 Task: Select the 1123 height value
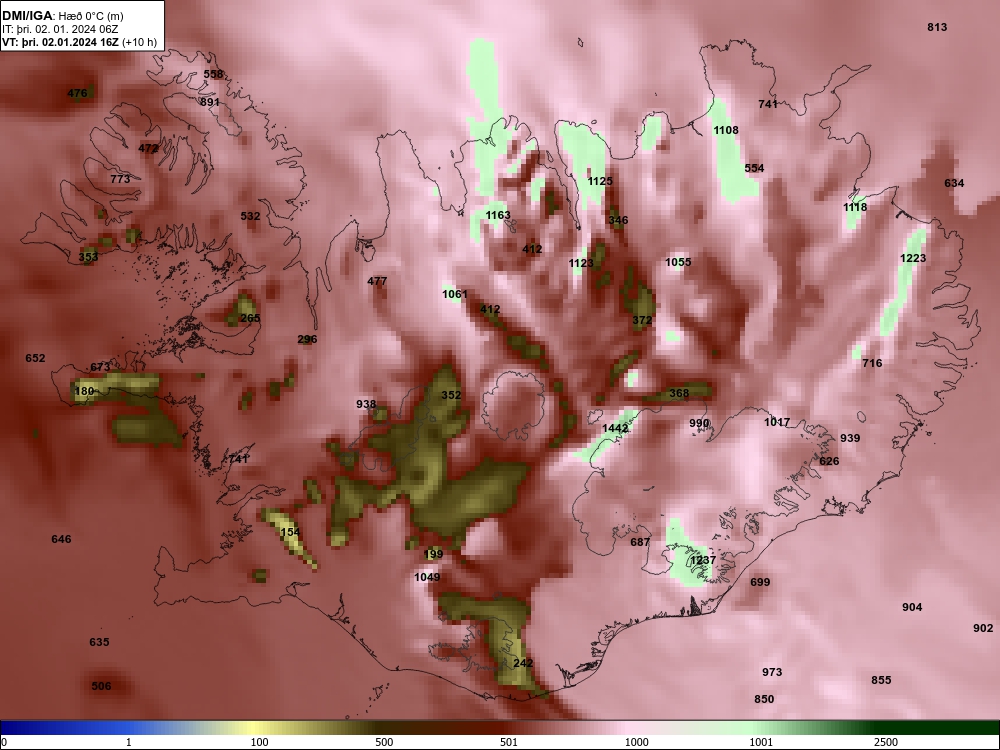tap(581, 263)
